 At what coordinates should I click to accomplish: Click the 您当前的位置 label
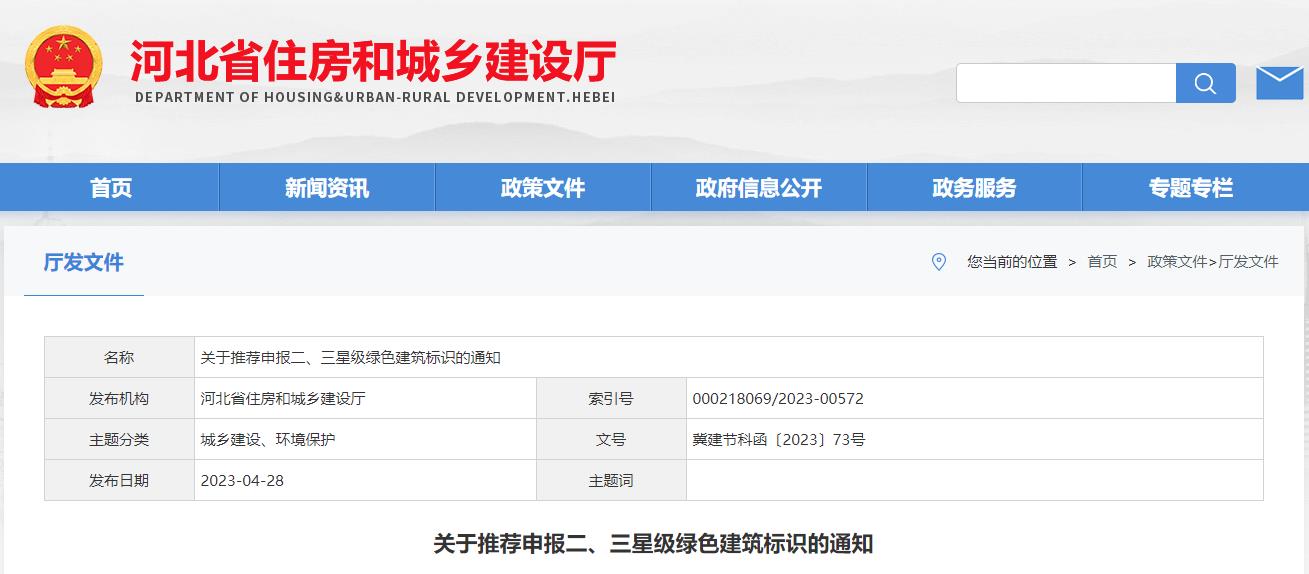(1012, 261)
